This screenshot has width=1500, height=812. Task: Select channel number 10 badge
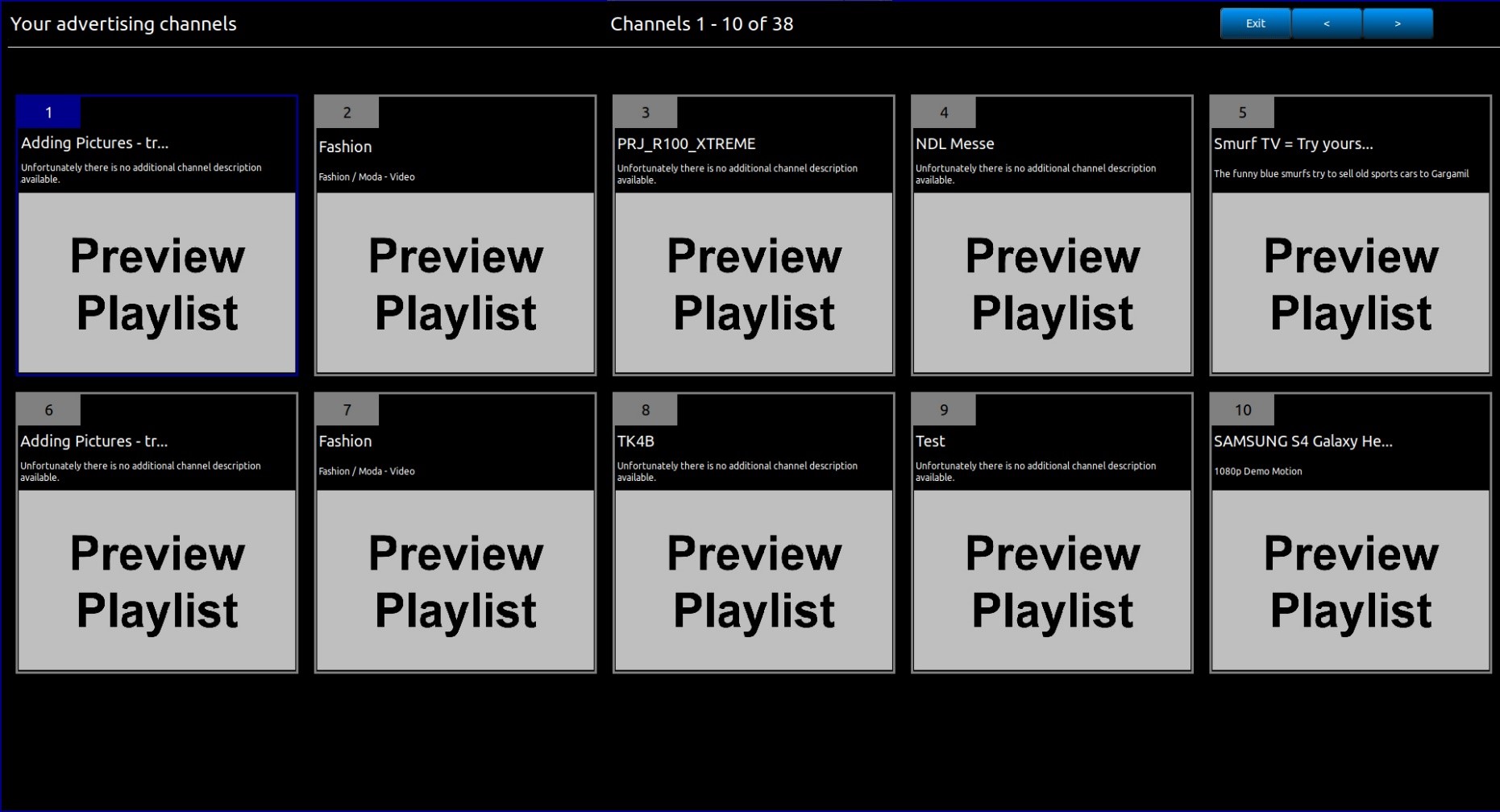click(1242, 410)
